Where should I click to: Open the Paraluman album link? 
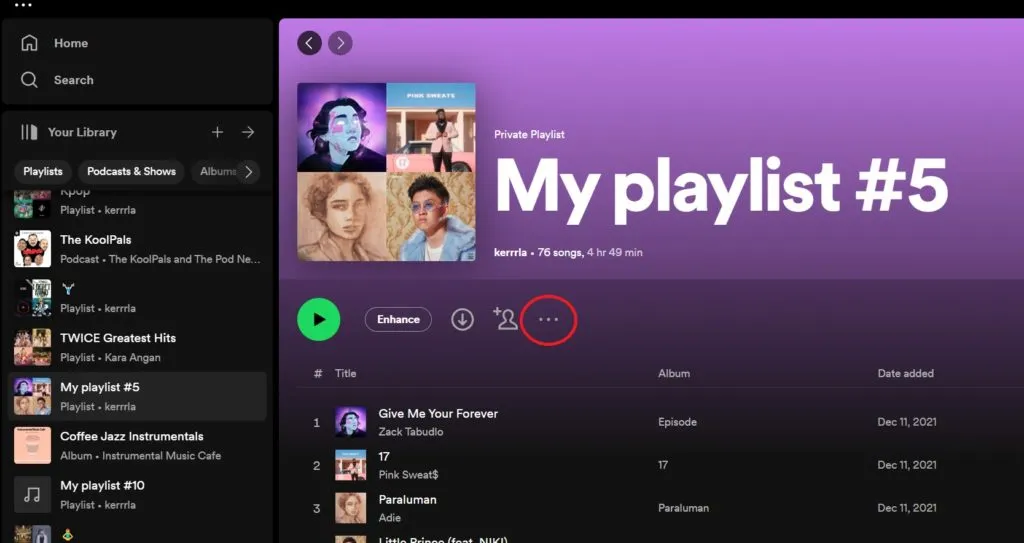tap(683, 508)
